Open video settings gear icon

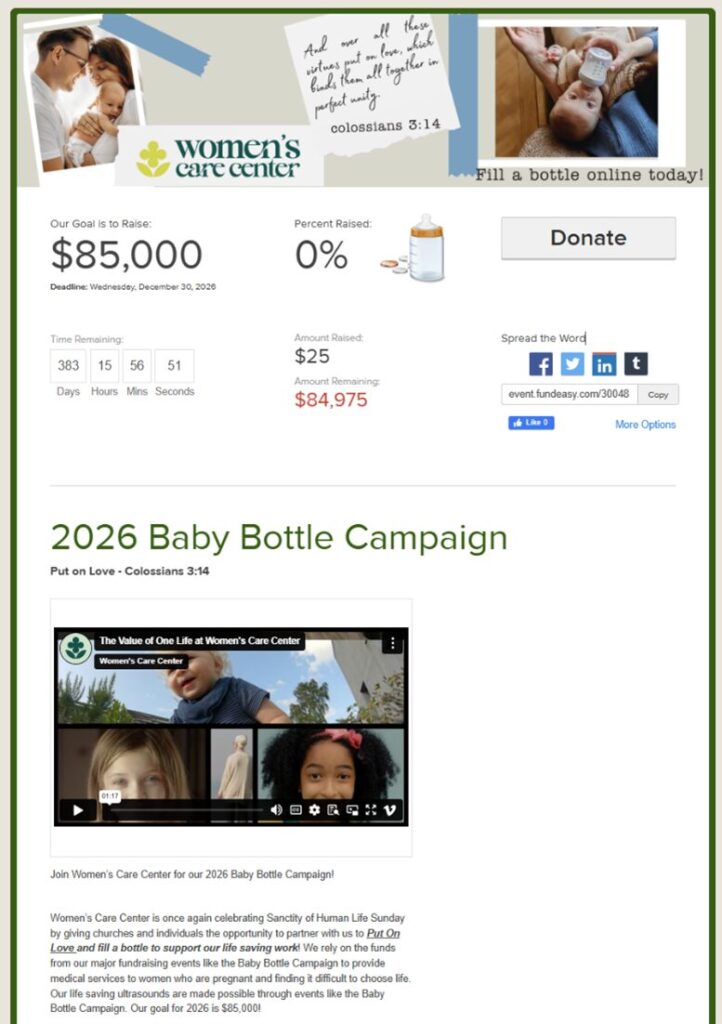(314, 810)
